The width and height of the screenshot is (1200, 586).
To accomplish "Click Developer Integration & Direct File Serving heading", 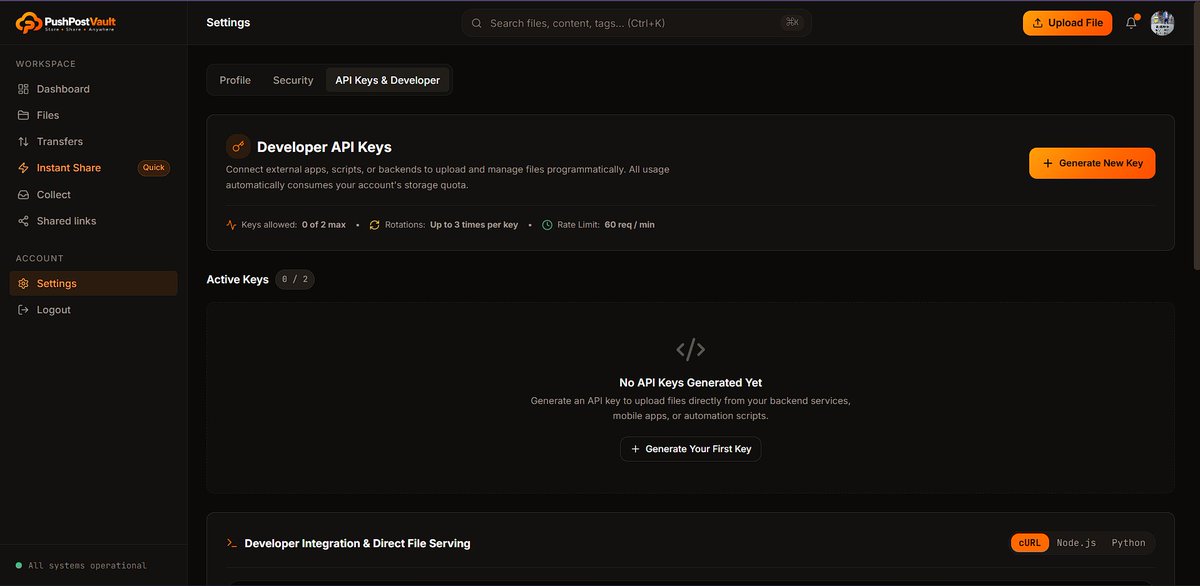I will 357,543.
